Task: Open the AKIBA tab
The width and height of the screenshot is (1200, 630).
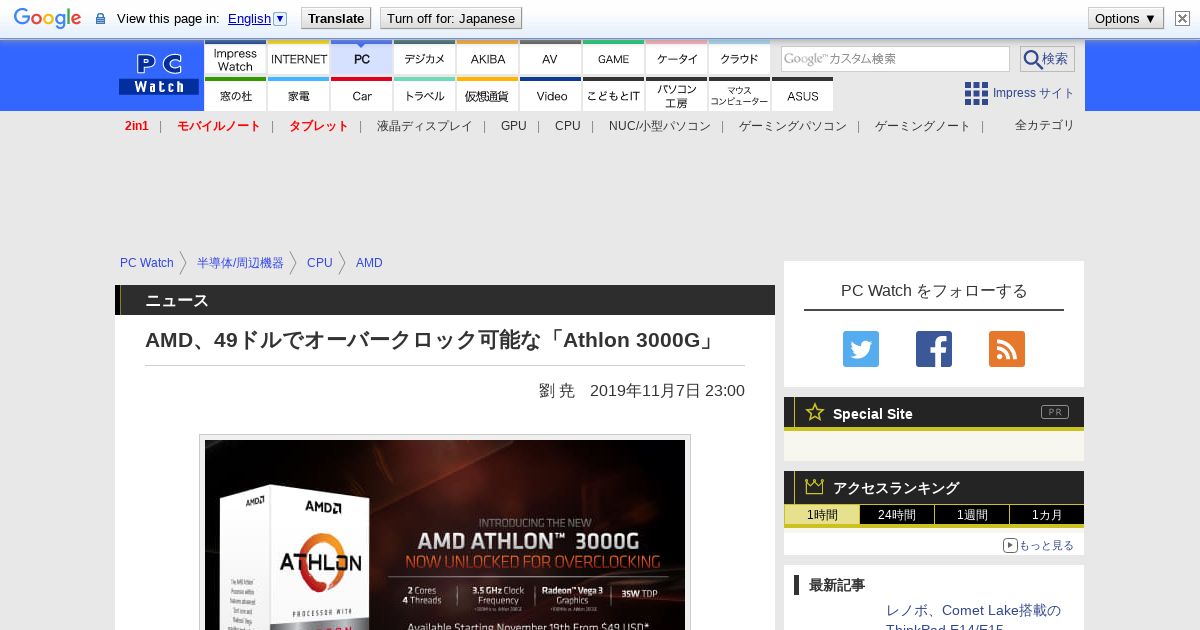Action: (x=488, y=59)
